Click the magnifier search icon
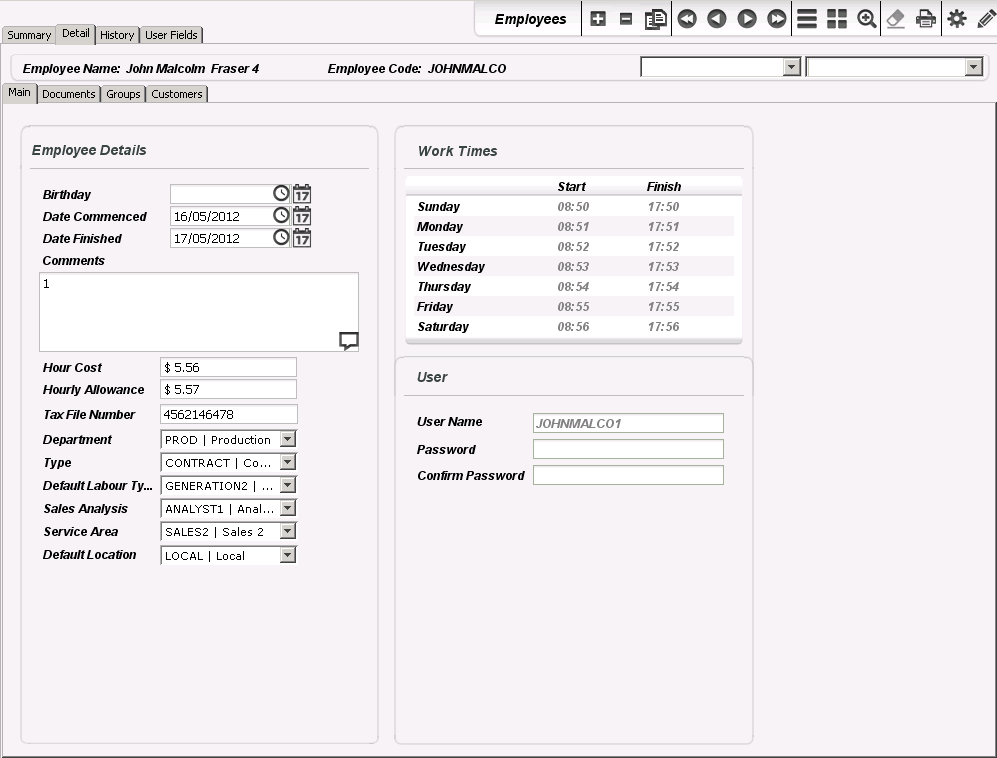Image resolution: width=997 pixels, height=758 pixels. pyautogui.click(x=867, y=19)
